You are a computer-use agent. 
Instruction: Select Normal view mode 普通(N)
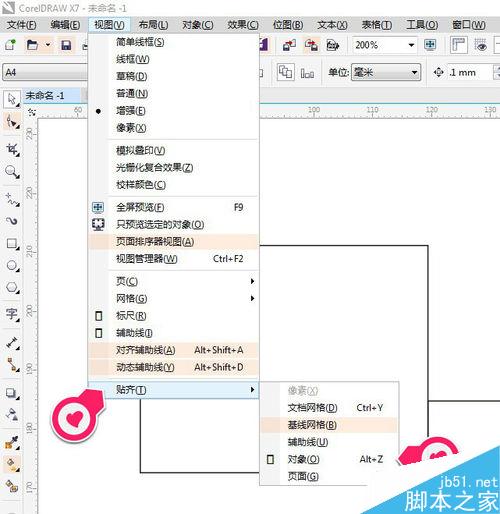(x=173, y=94)
